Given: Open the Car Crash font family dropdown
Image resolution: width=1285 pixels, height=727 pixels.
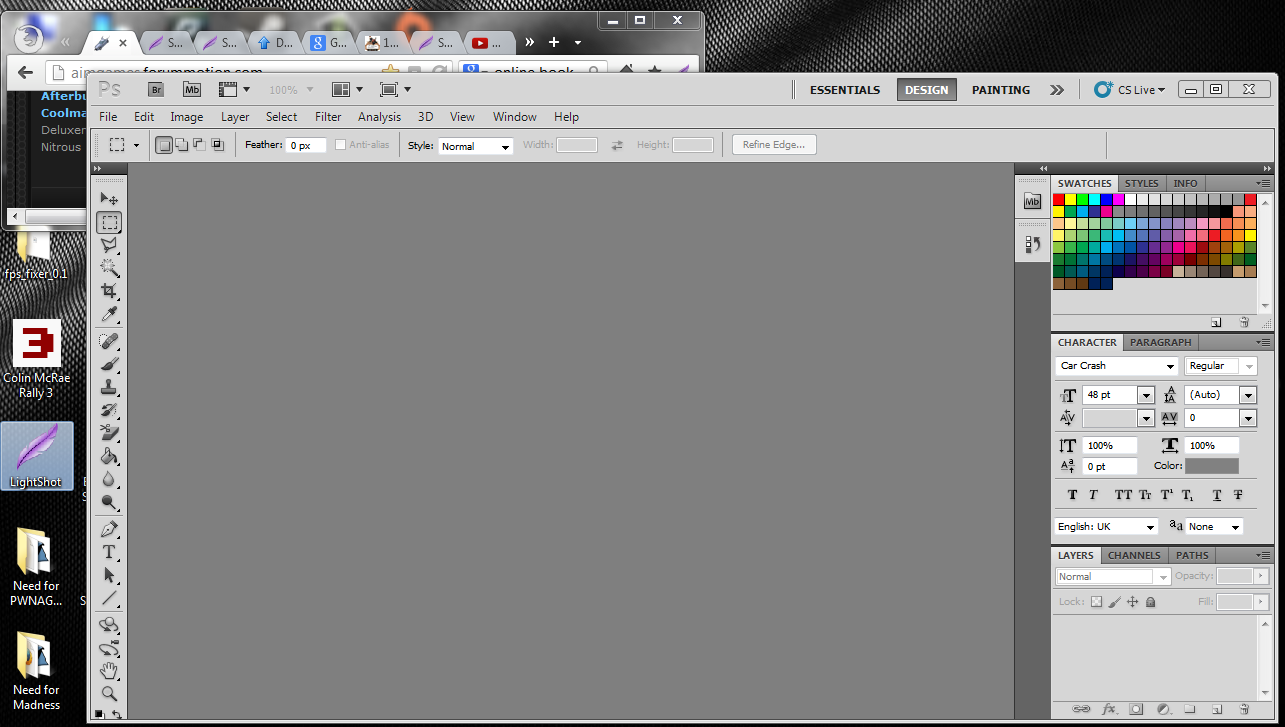Looking at the screenshot, I should pos(1117,366).
